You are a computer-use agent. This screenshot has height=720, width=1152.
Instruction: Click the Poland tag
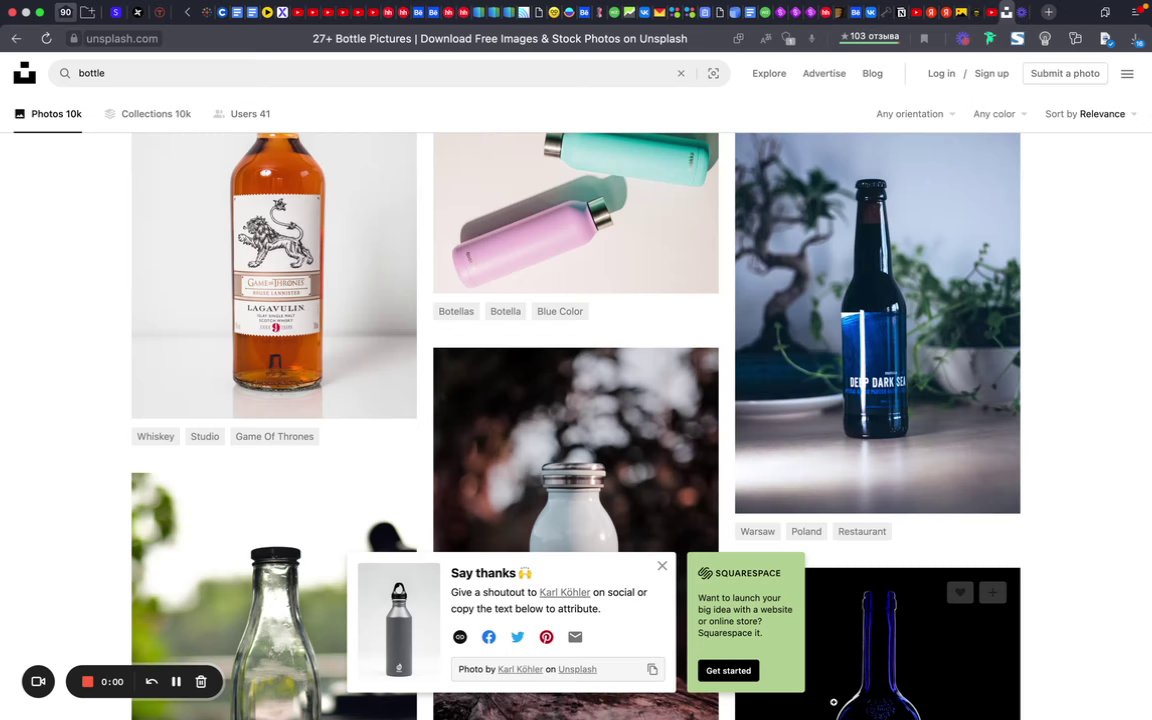coord(806,531)
